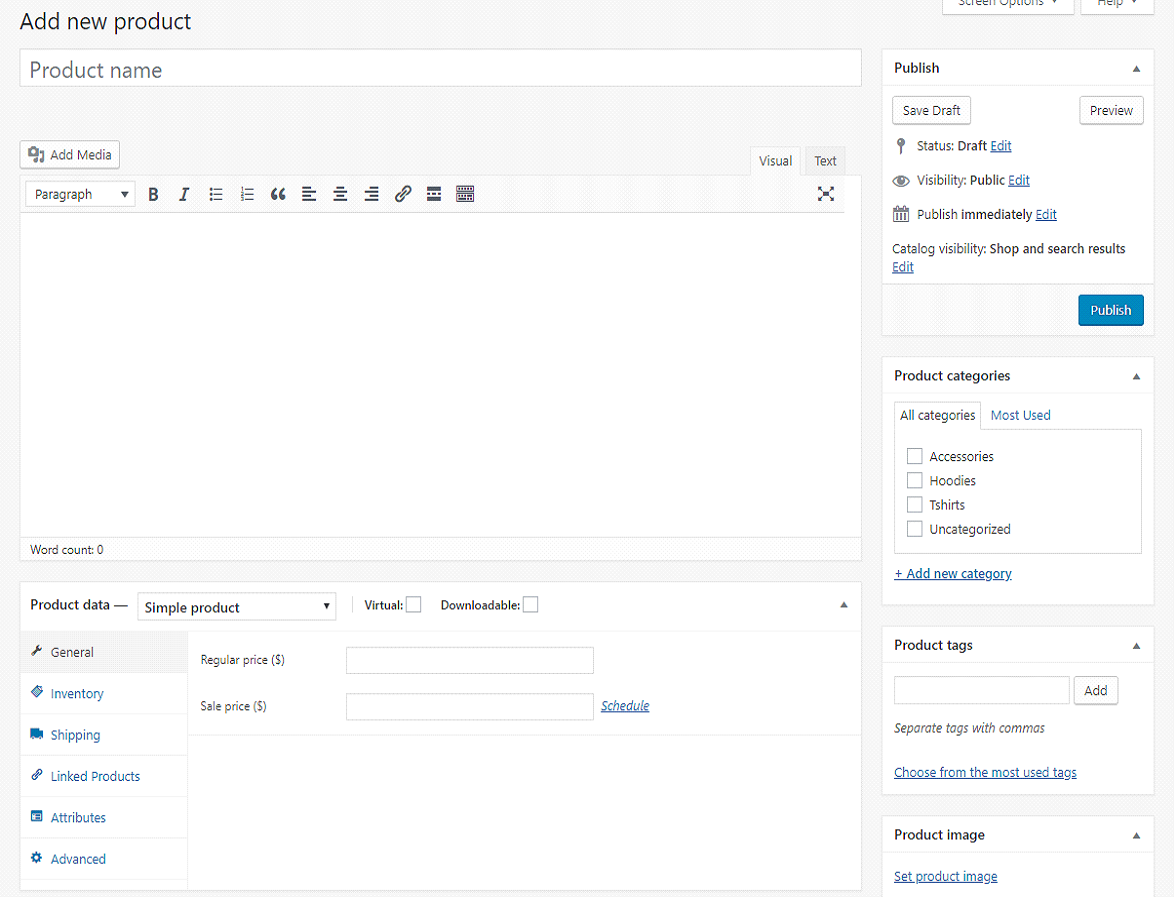Image resolution: width=1176 pixels, height=899 pixels.
Task: Edit the Draft status
Action: (1000, 146)
